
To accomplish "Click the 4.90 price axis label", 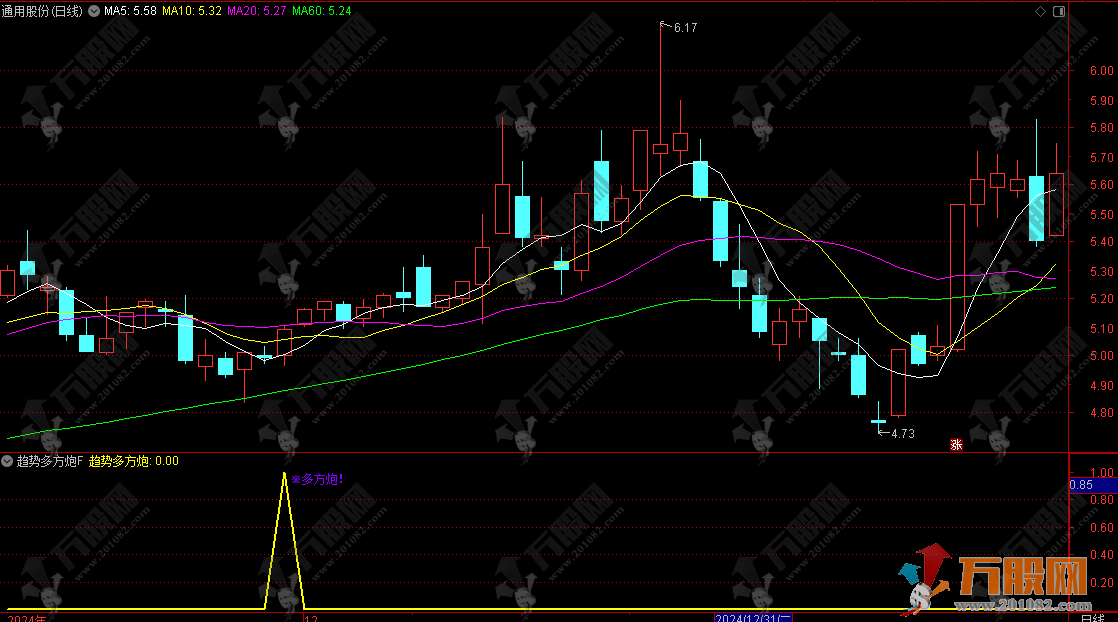I will coord(1102,386).
